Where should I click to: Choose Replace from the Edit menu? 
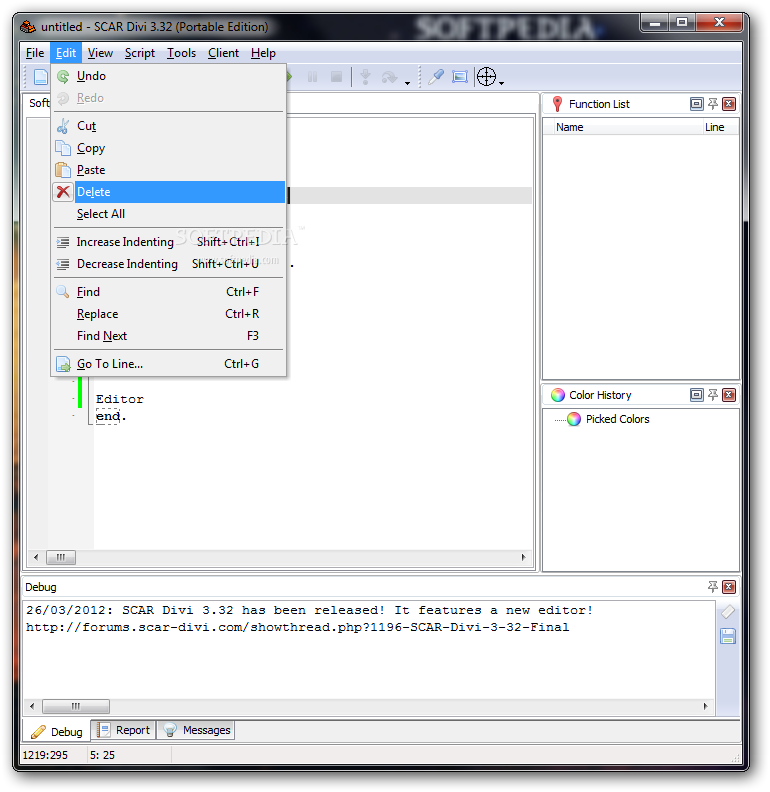169,314
